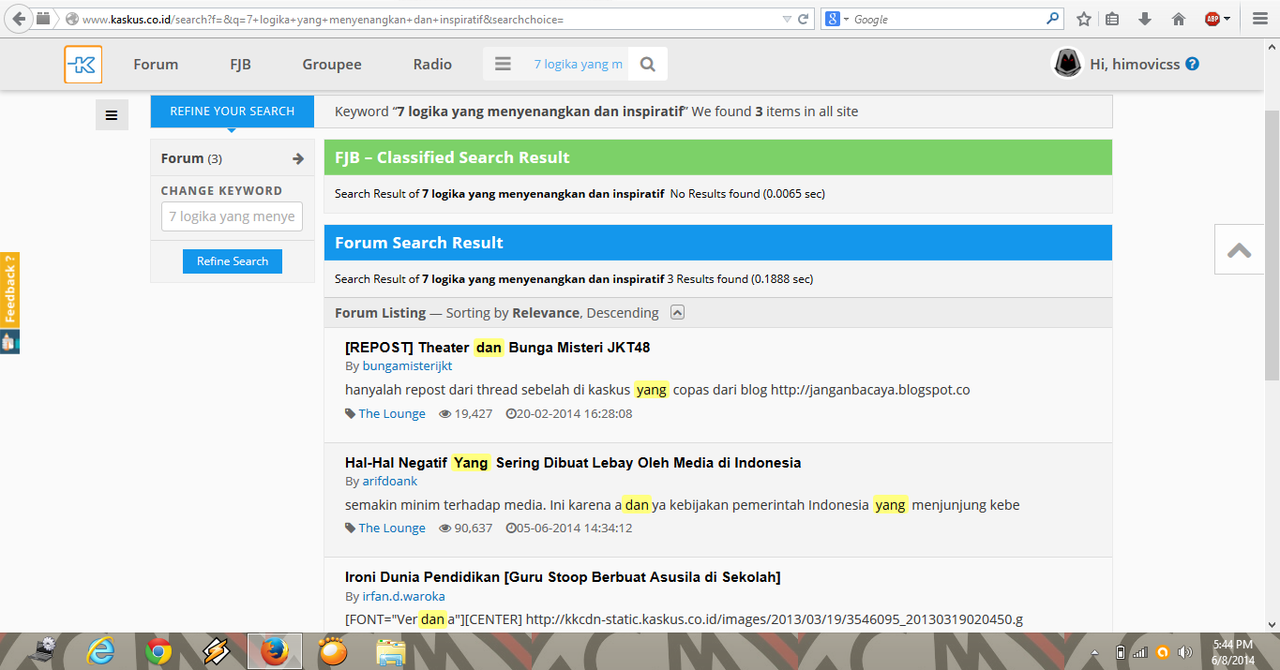Viewport: 1280px width, 670px height.
Task: Open the hamburger menu beside the search box
Action: click(x=503, y=64)
